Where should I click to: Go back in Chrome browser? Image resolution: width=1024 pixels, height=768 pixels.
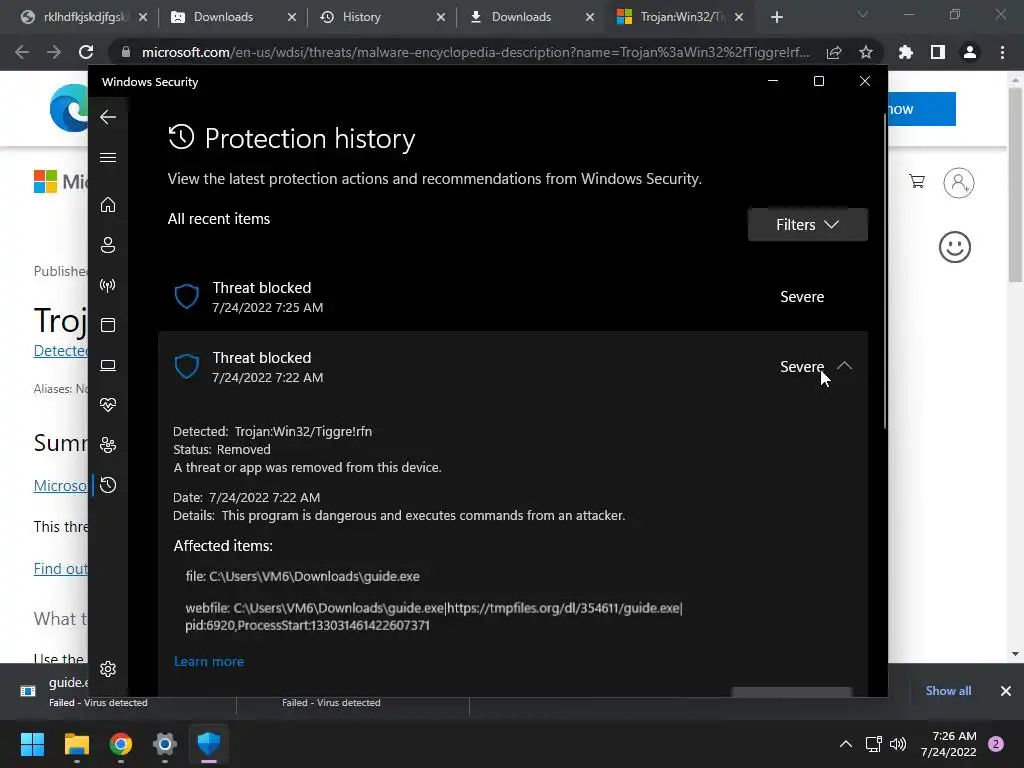pyautogui.click(x=22, y=52)
